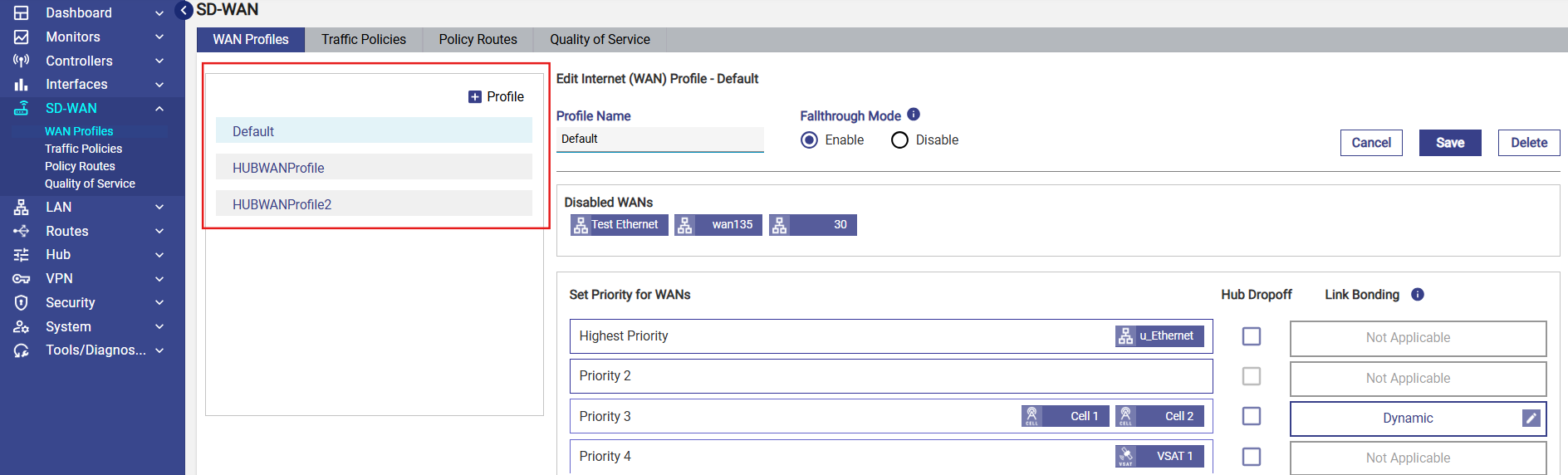Click the VPN key icon in sidebar
Image resolution: width=1568 pixels, height=475 pixels.
[22, 279]
